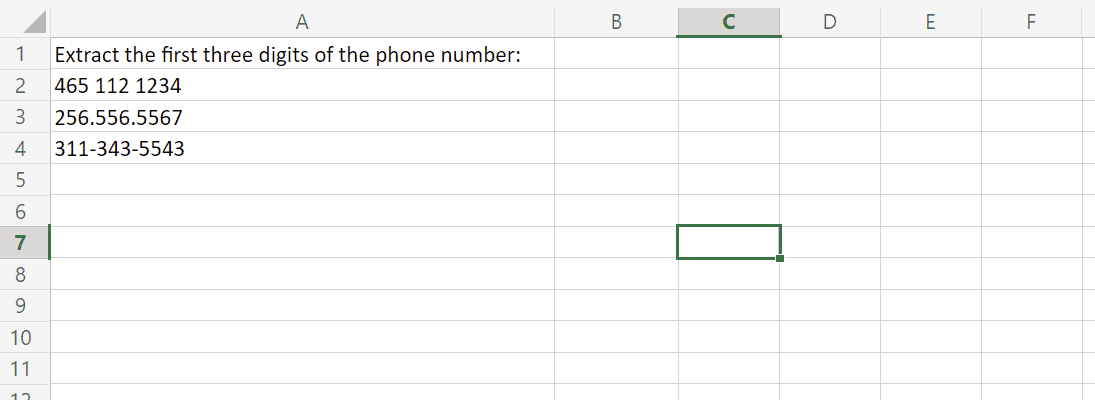Click the row 4 header
Image resolution: width=1095 pixels, height=400 pixels.
point(24,149)
